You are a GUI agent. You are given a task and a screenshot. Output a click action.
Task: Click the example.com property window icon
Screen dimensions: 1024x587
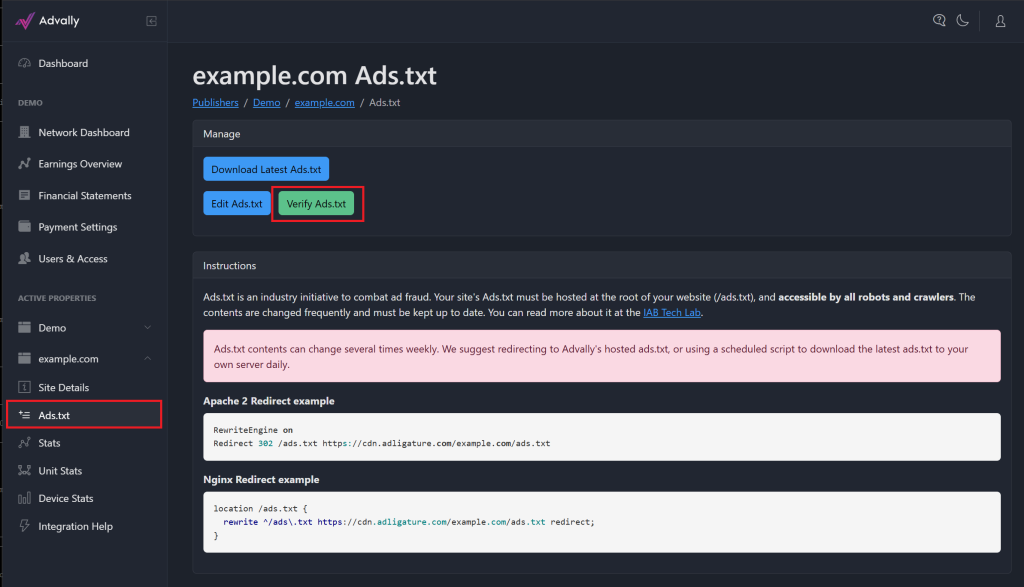[24, 358]
